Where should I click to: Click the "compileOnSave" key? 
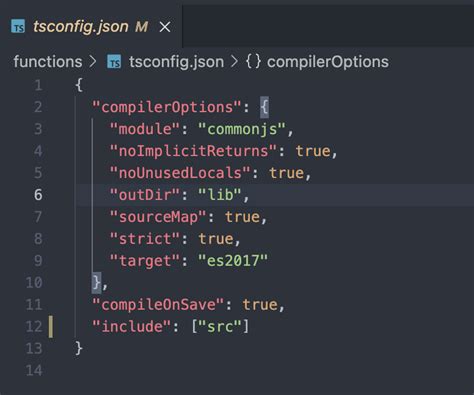158,305
